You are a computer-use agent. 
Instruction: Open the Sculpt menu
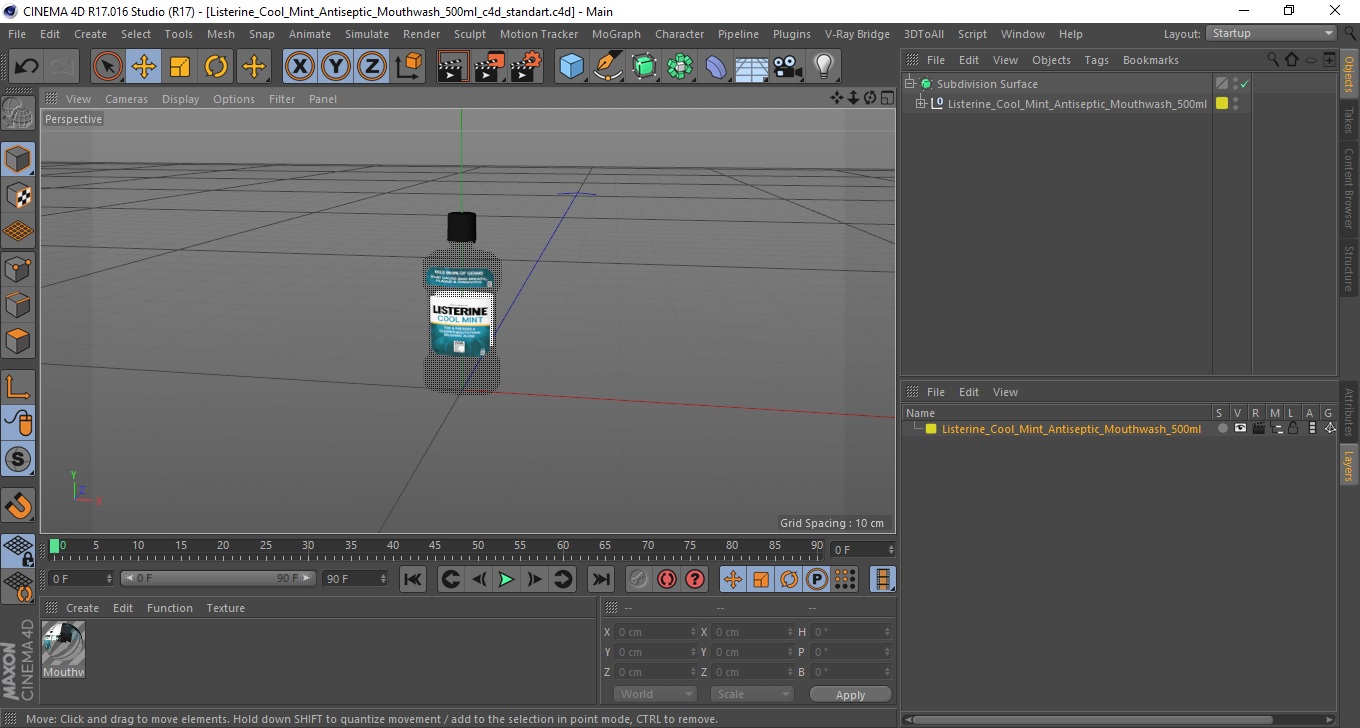(470, 34)
